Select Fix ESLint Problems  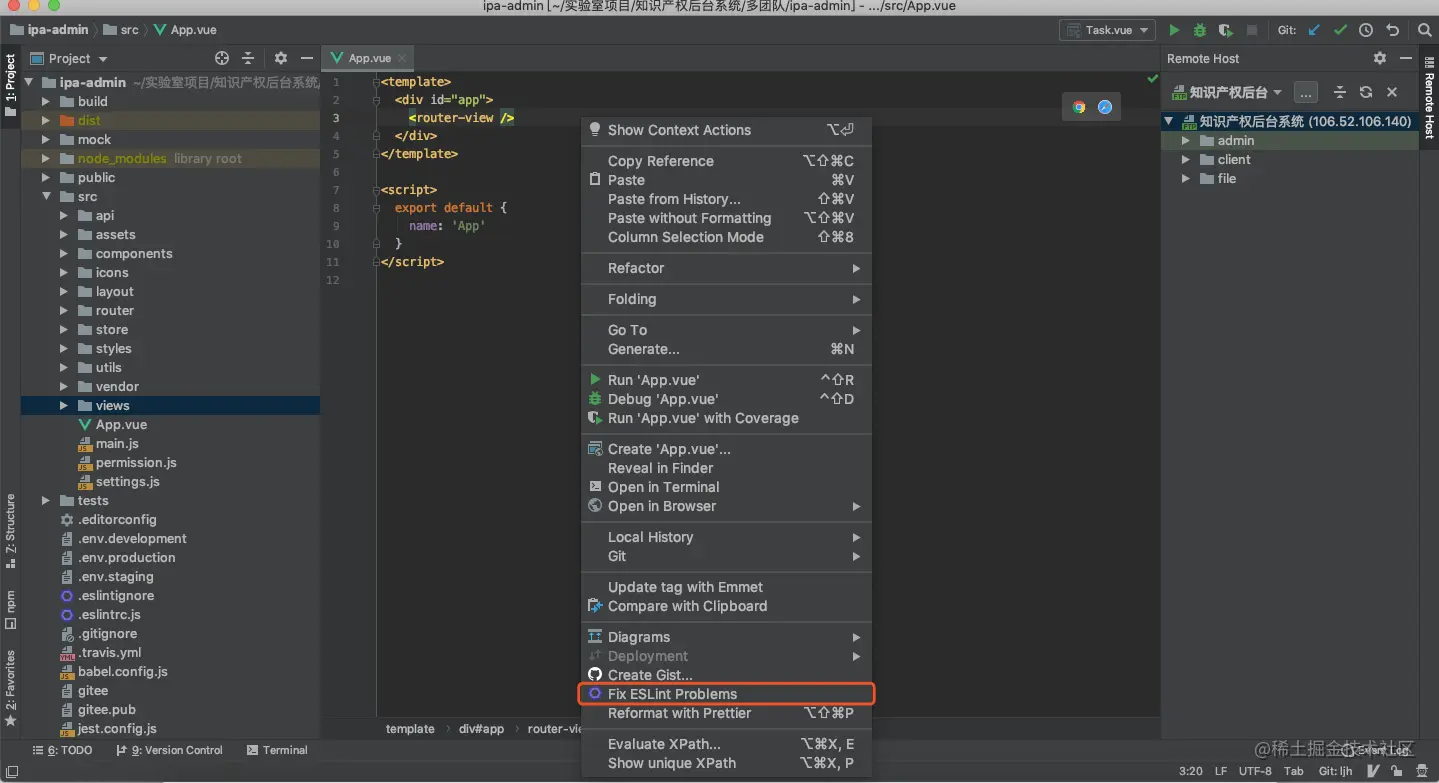[726, 694]
